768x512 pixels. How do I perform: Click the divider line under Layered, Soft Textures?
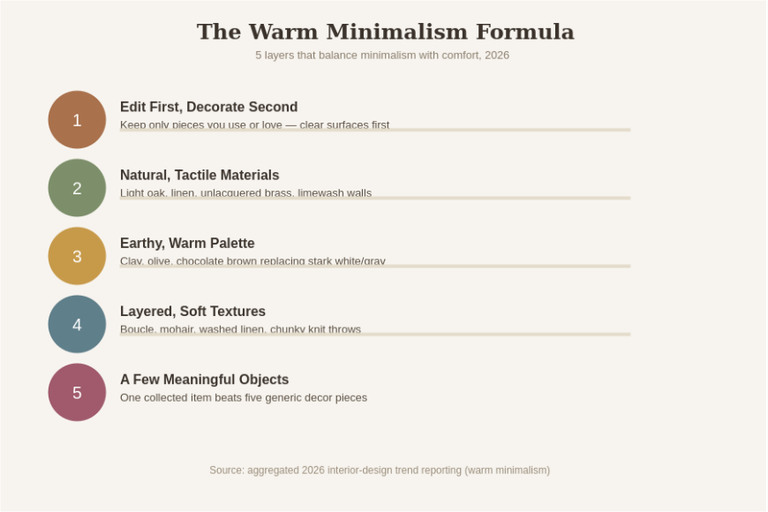point(375,334)
